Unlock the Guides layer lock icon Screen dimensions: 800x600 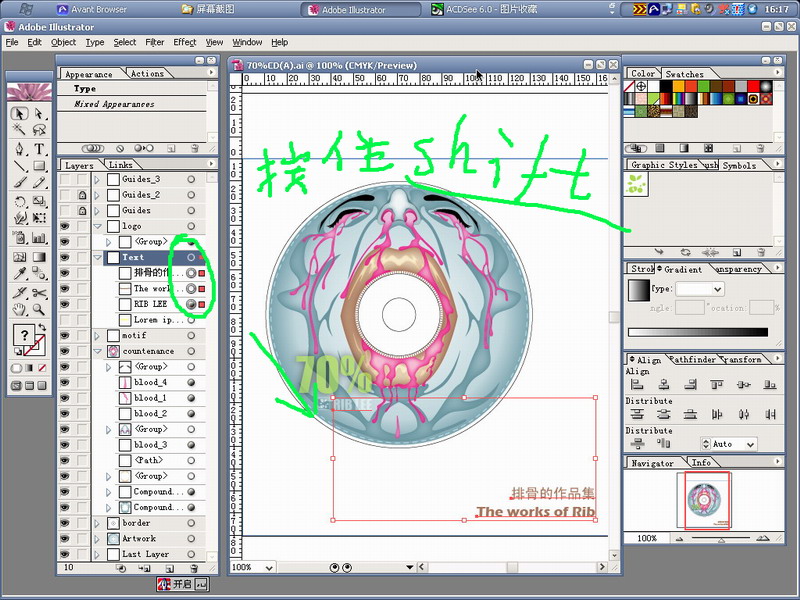coord(82,210)
